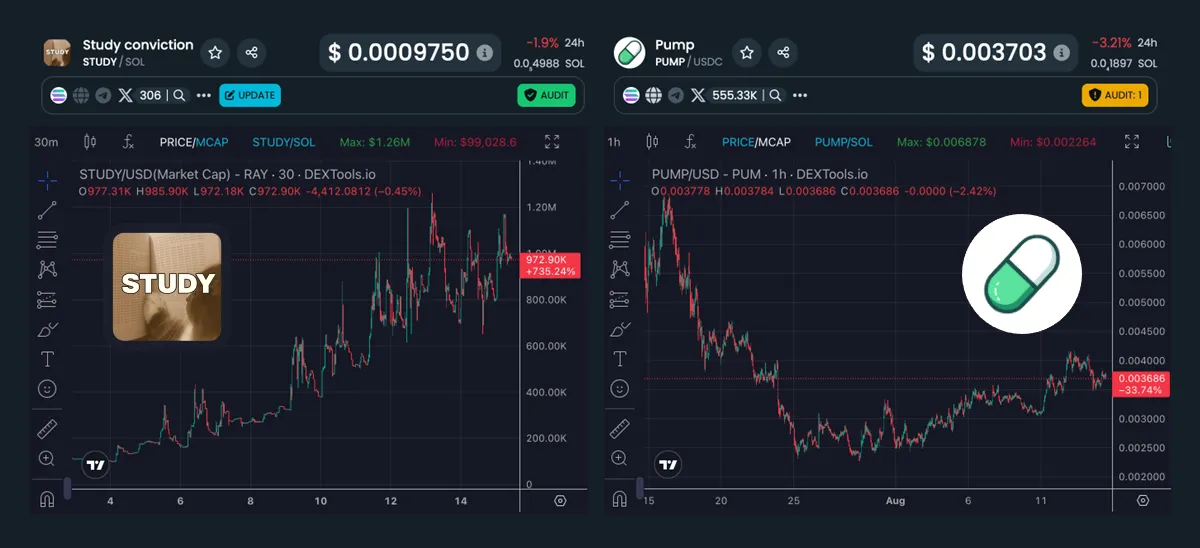Image resolution: width=1200 pixels, height=548 pixels.
Task: Select the zoom in tool in the PUMP chart
Action: pyautogui.click(x=620, y=458)
